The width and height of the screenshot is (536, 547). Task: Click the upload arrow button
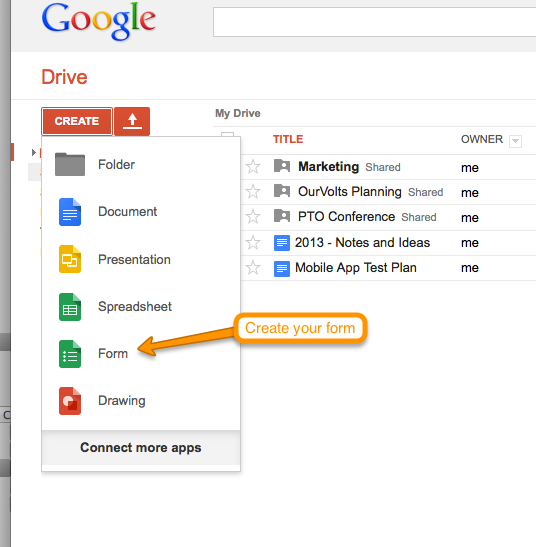tap(132, 121)
